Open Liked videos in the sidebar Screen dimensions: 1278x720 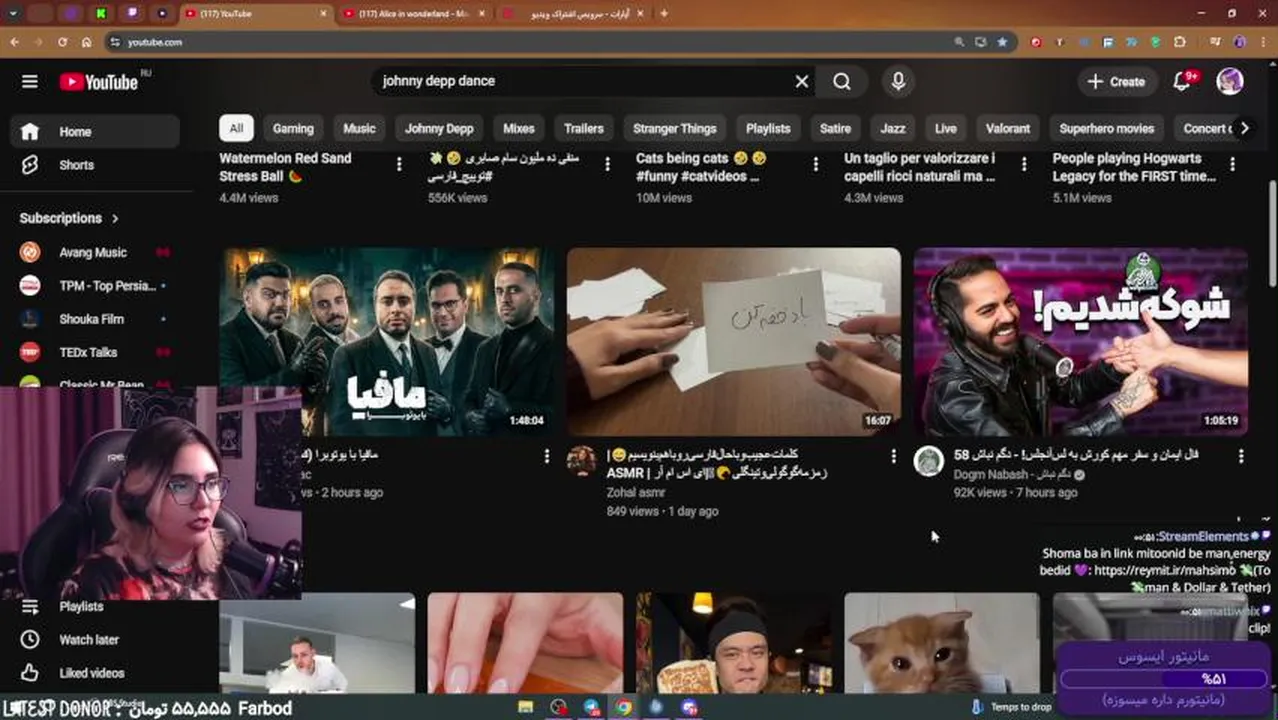coord(95,673)
